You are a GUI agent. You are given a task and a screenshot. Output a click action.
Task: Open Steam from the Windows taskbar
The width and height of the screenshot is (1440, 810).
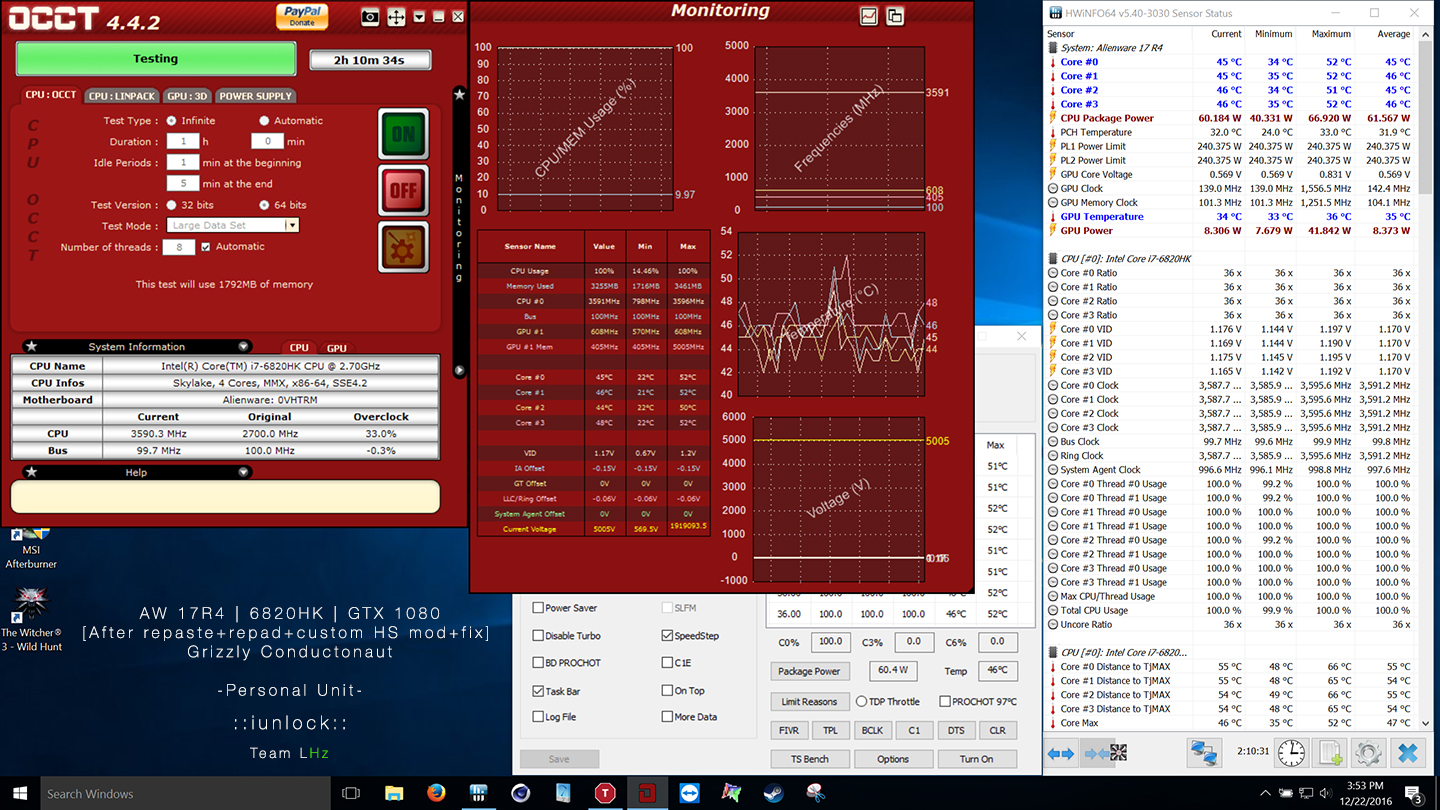(773, 793)
